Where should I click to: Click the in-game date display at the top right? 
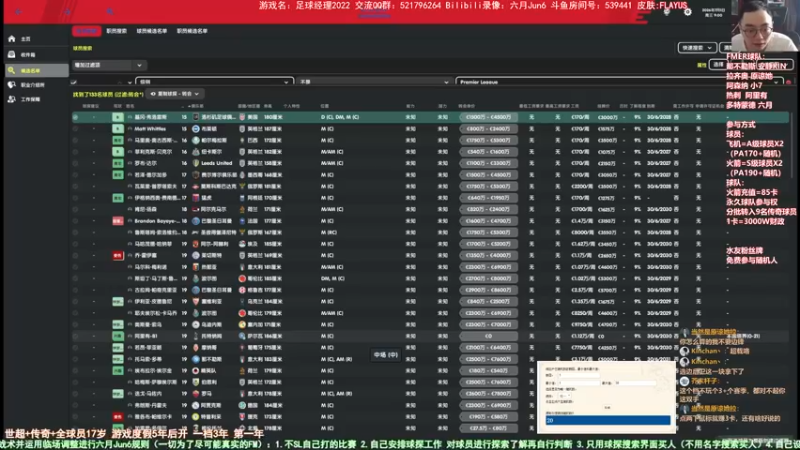click(x=714, y=12)
